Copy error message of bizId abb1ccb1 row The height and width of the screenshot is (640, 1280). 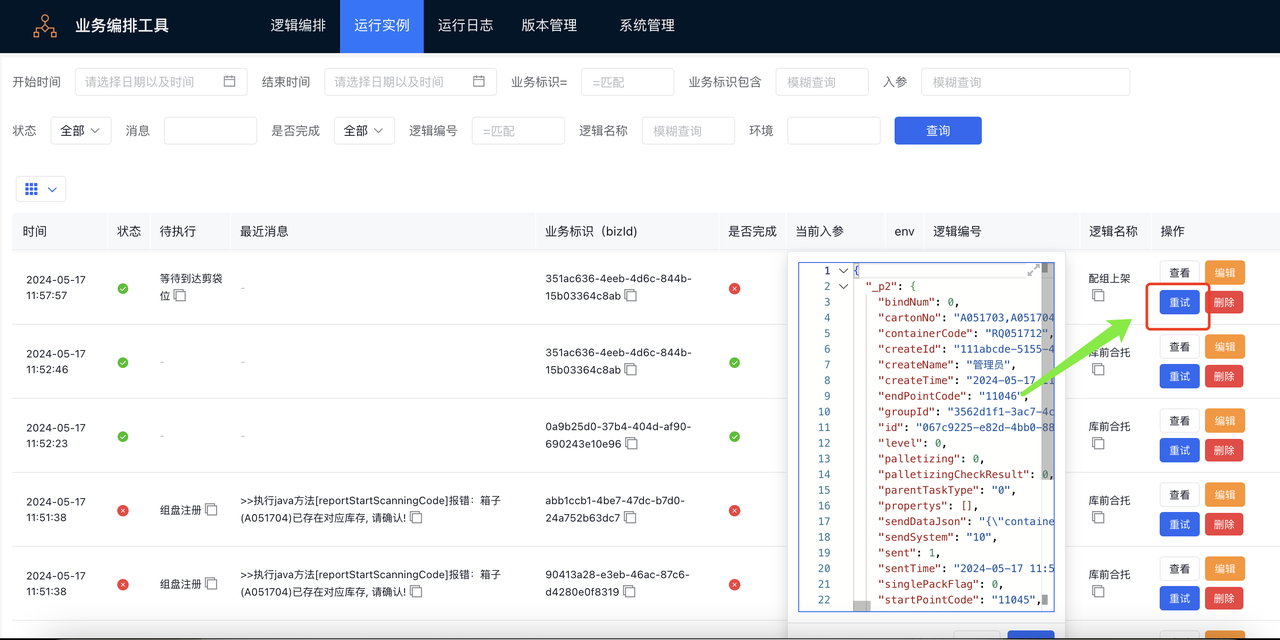[416, 518]
